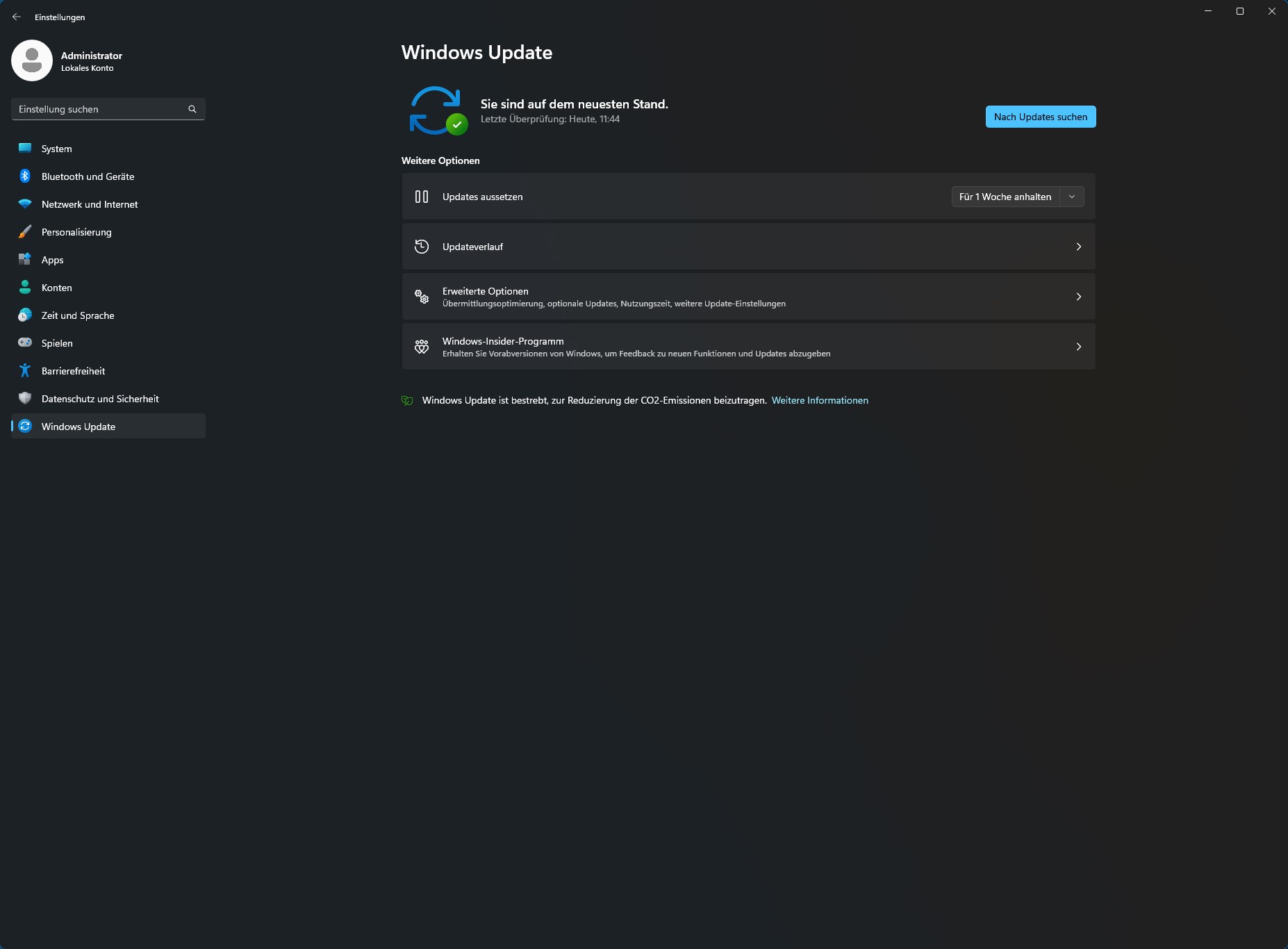Open the pause duration dropdown arrow
Screen dimensions: 1288x949
[x=1072, y=197]
